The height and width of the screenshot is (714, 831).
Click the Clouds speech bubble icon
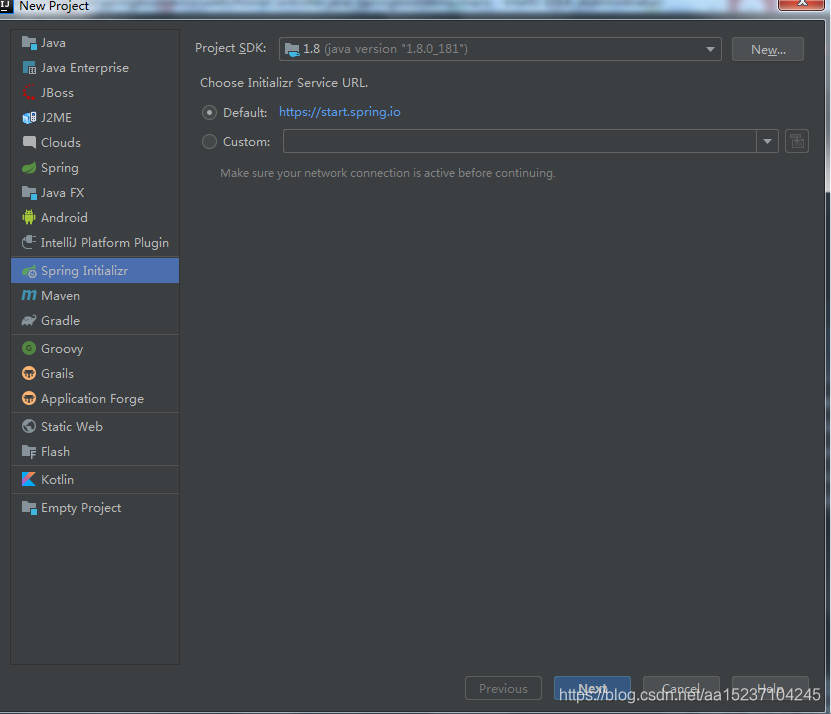click(29, 142)
